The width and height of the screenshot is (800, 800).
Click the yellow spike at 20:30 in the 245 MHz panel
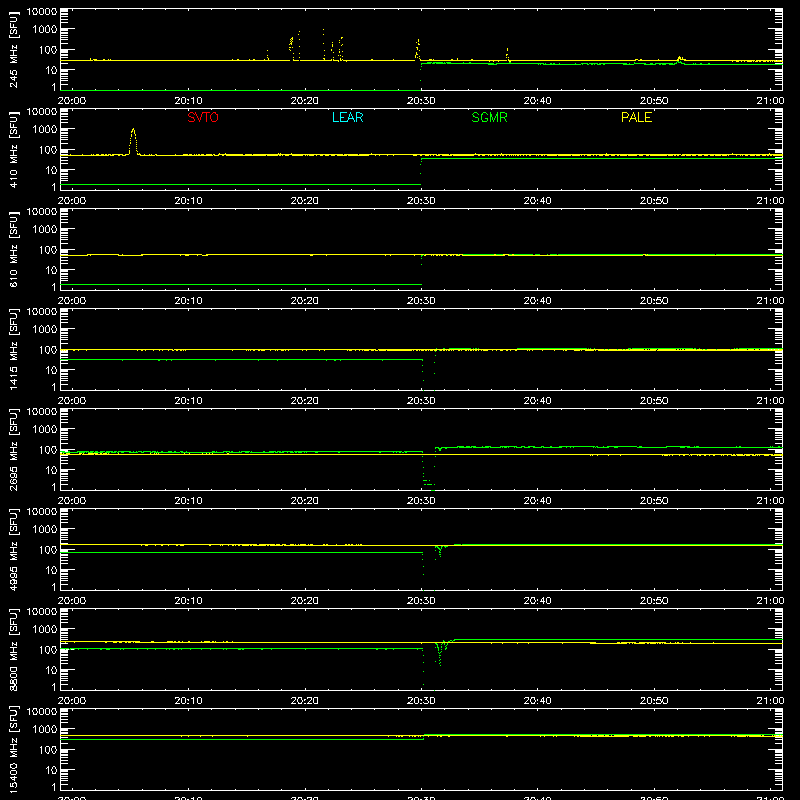418,48
